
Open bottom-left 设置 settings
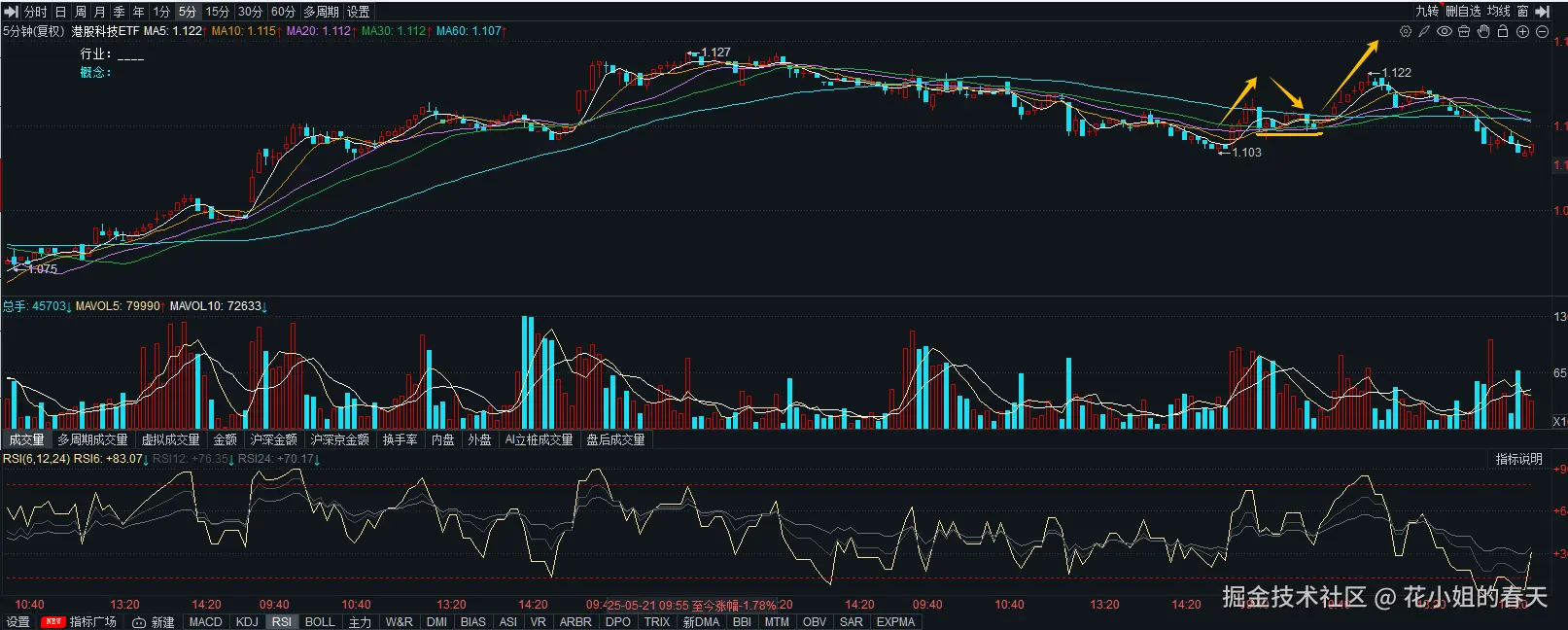pos(18,622)
